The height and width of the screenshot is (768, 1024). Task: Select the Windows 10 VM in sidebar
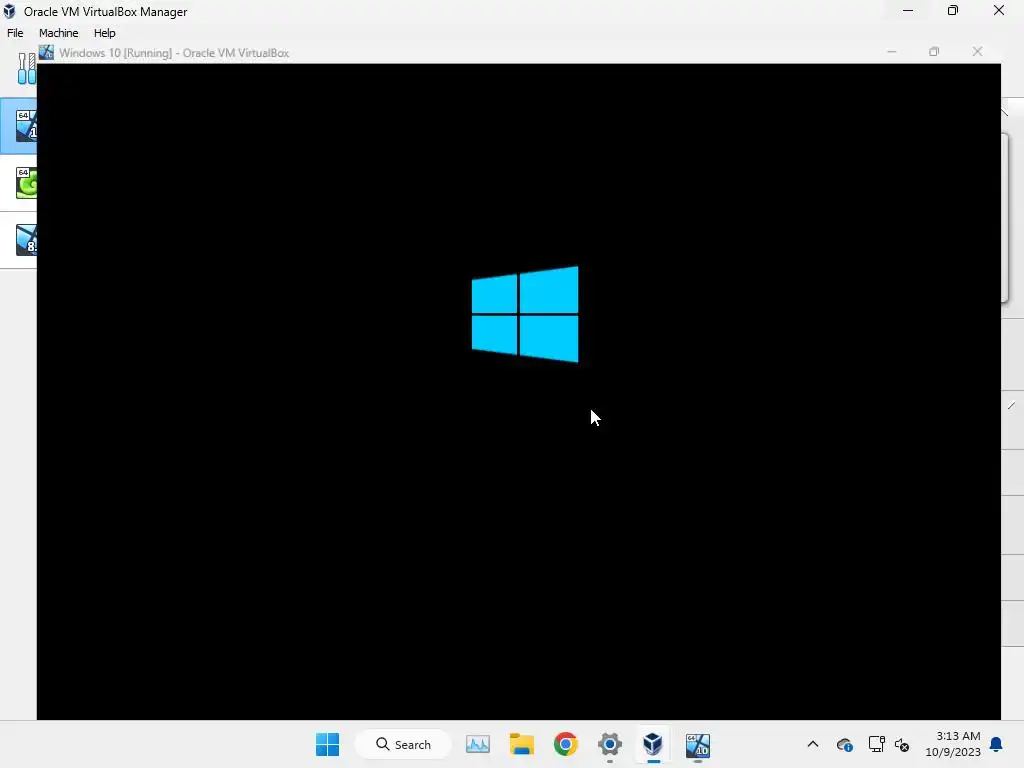(18, 125)
